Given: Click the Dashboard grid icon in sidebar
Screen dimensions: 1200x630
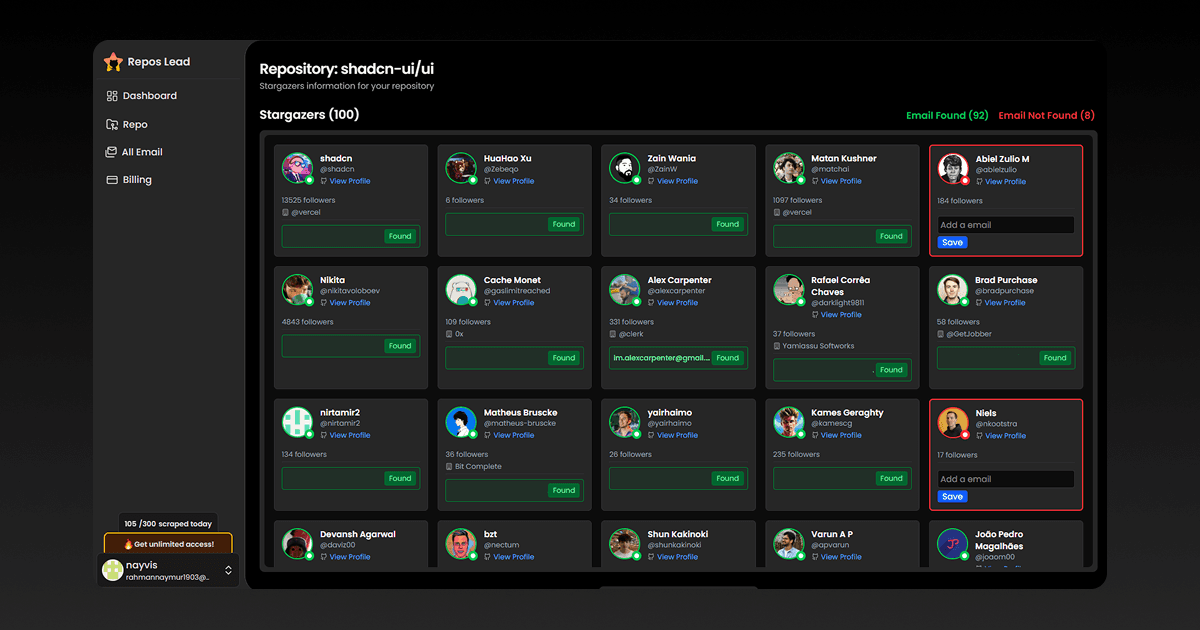Looking at the screenshot, I should (x=112, y=96).
